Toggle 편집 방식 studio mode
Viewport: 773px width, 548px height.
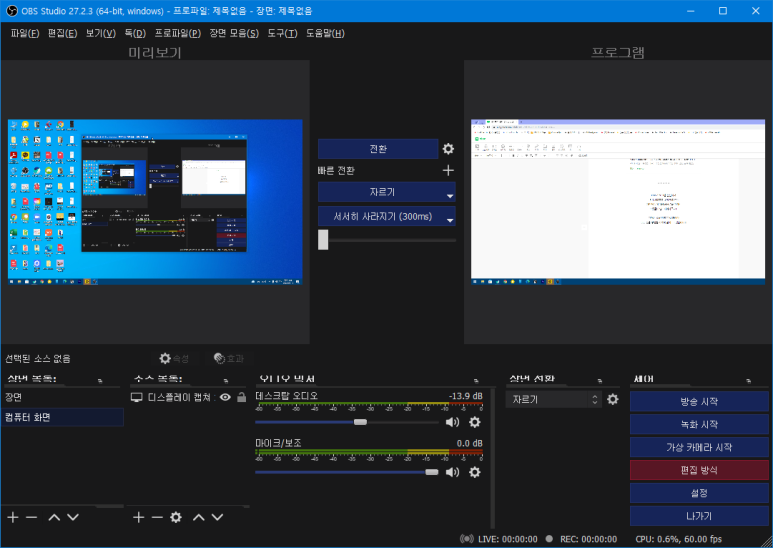[x=699, y=470]
